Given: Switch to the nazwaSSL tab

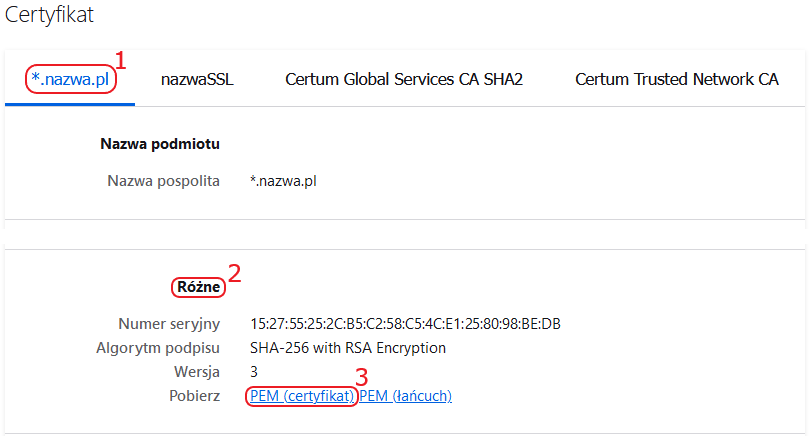Looking at the screenshot, I should (x=197, y=79).
